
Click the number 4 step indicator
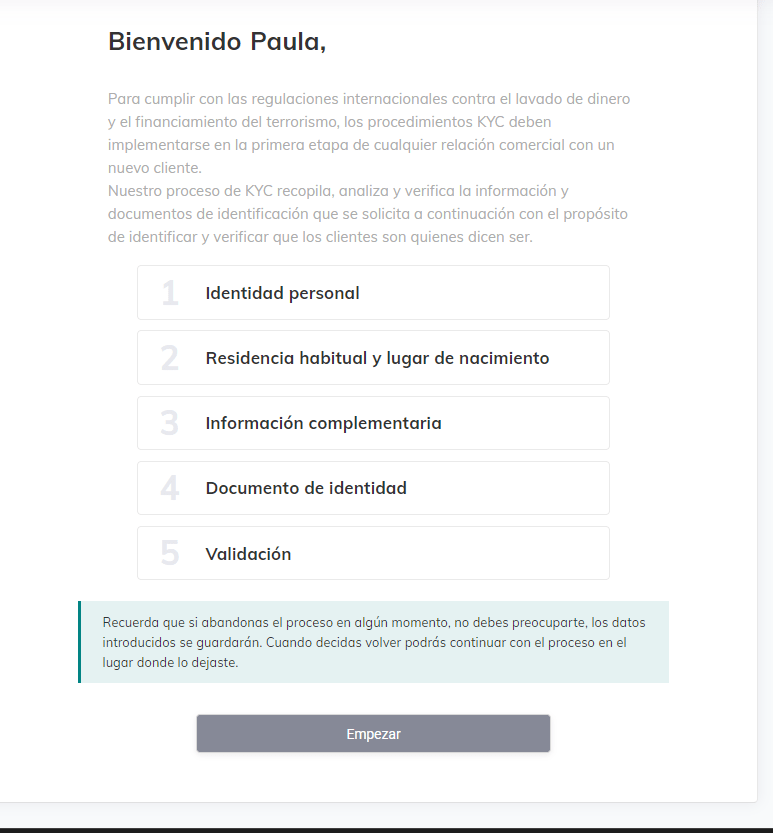169,488
